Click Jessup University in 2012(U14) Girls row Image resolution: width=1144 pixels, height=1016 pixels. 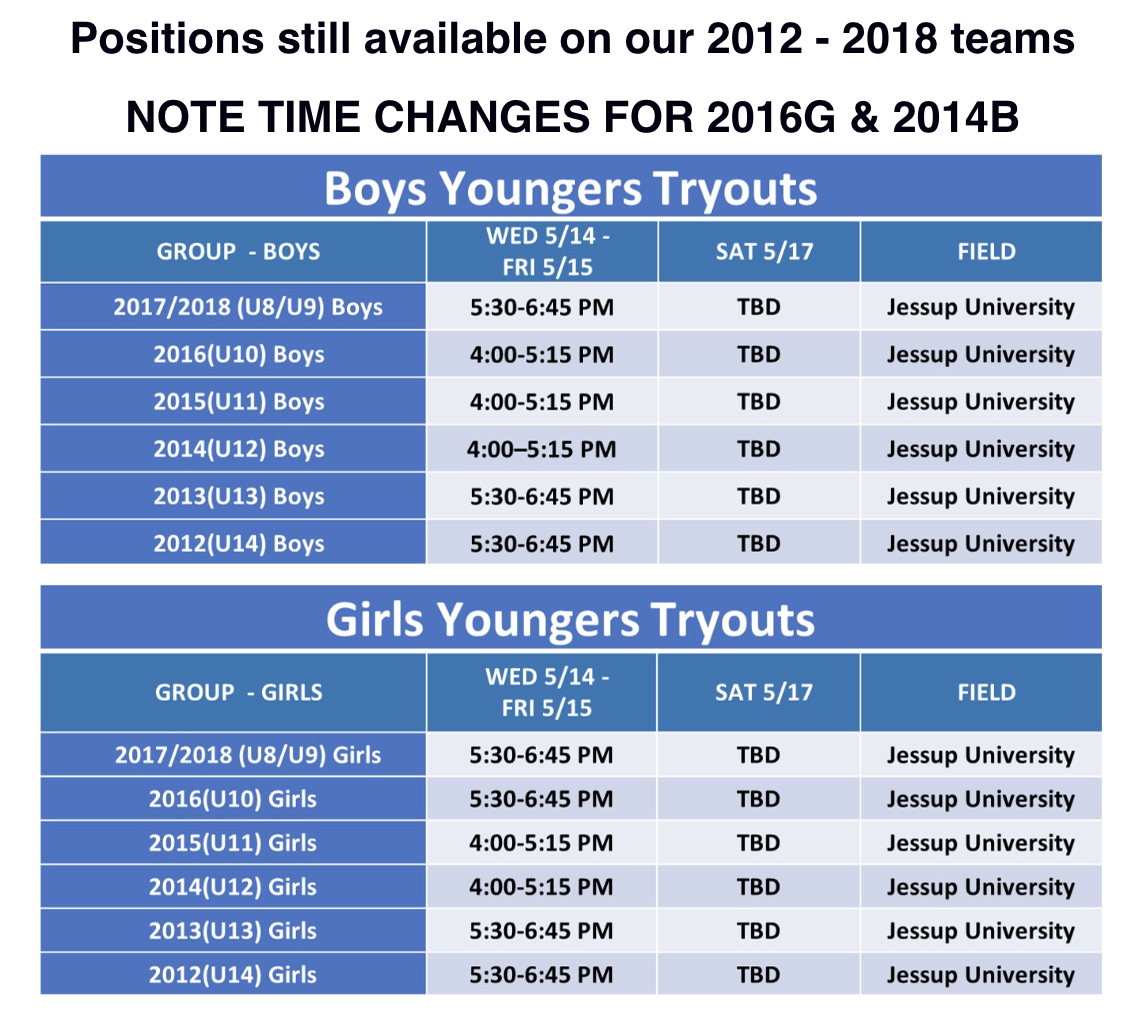[981, 974]
